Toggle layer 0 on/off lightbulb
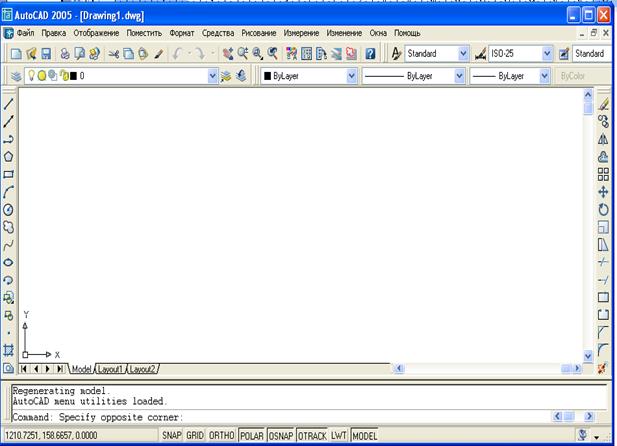 (x=31, y=76)
